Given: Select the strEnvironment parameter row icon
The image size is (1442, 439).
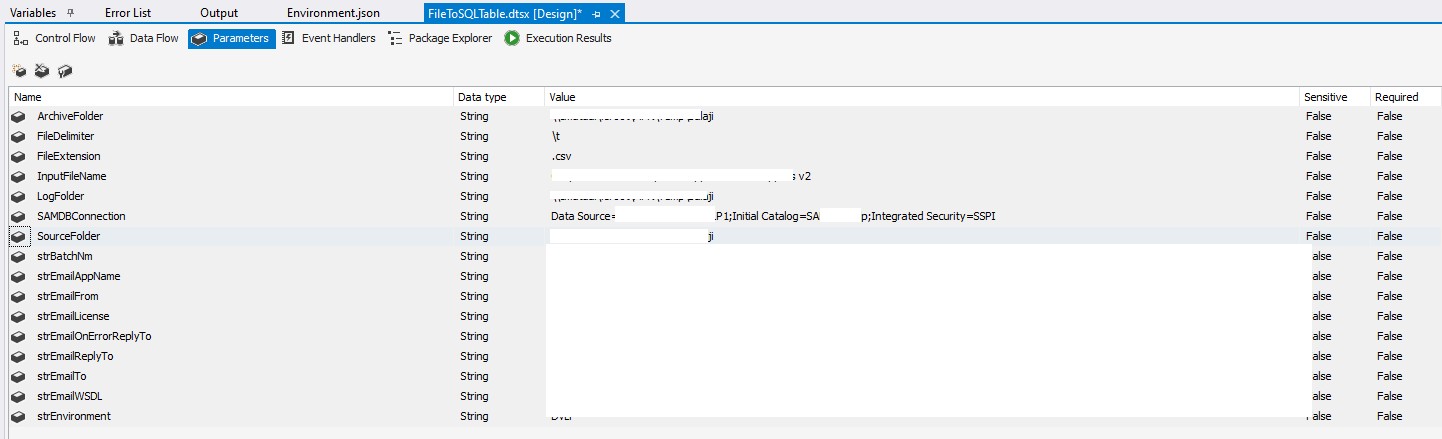Looking at the screenshot, I should 18,416.
